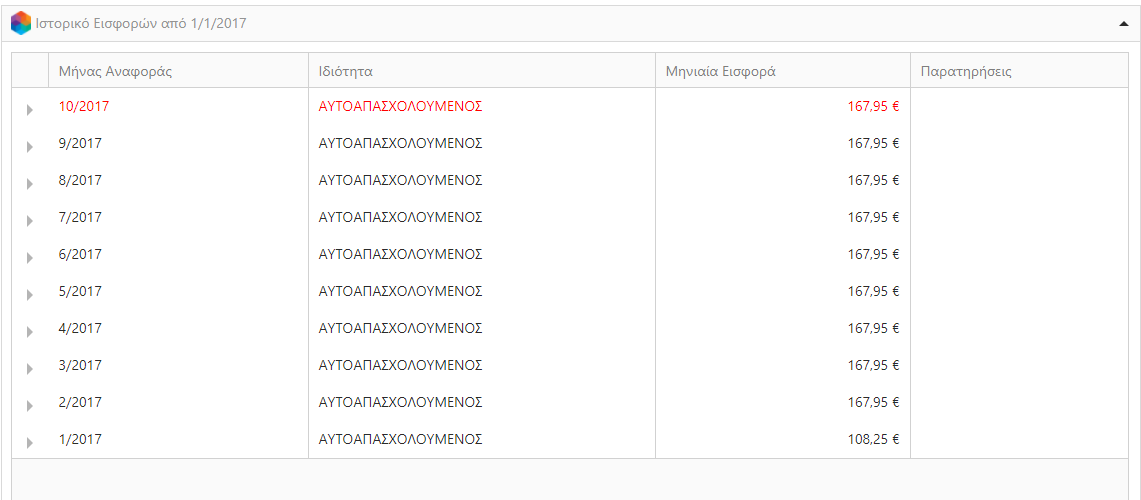
Task: Expand the 9/2017 row arrow
Action: [x=30, y=146]
